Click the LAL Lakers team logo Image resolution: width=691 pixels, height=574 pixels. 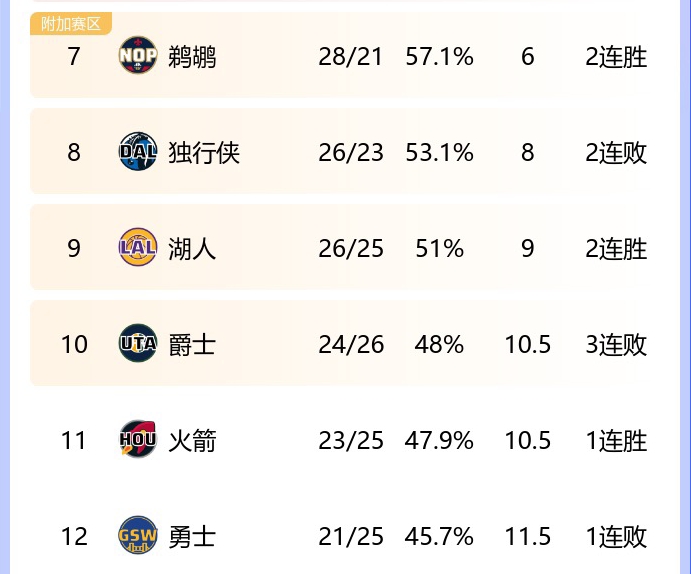pos(138,247)
